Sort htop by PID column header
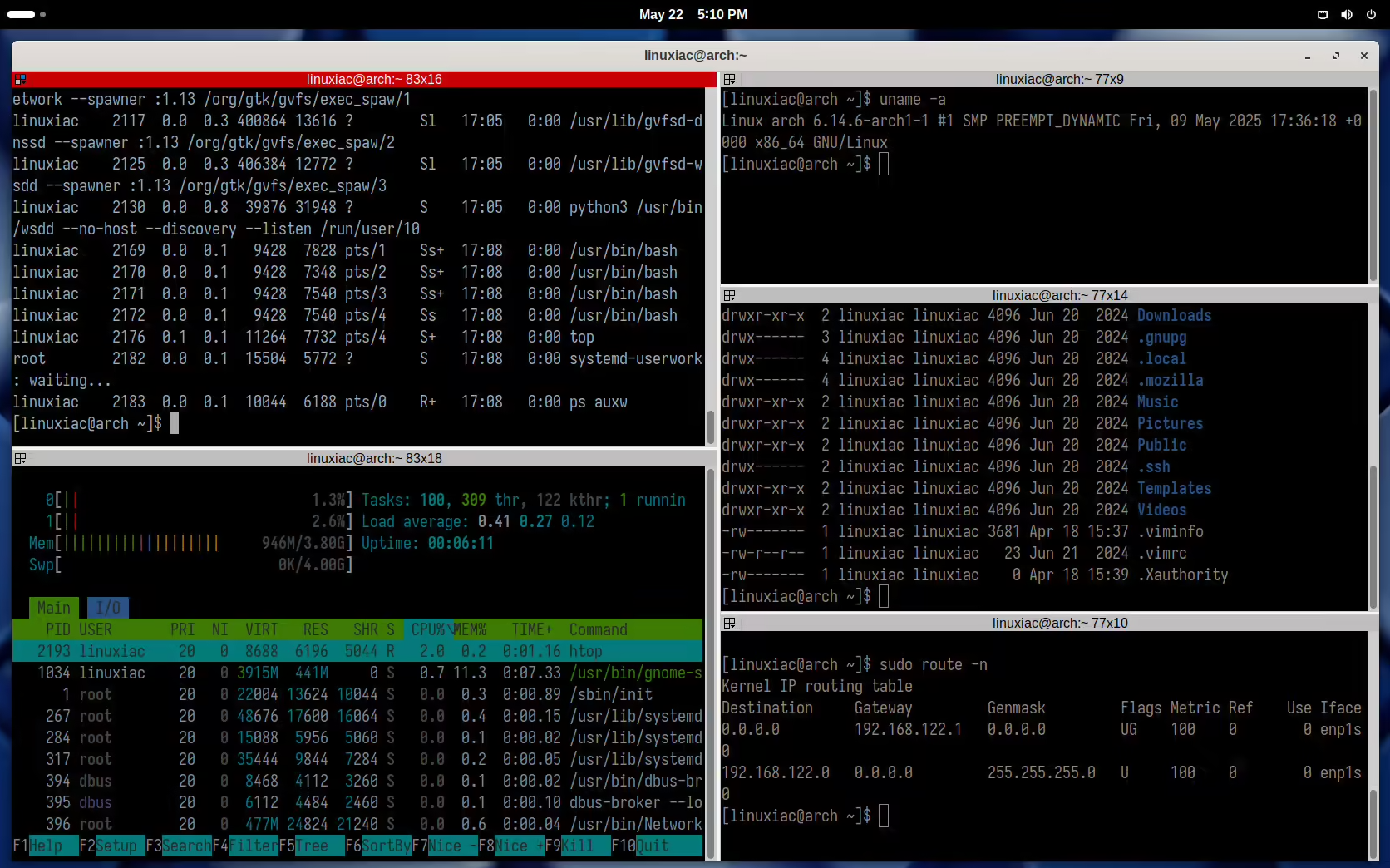This screenshot has height=868, width=1390. (x=58, y=629)
